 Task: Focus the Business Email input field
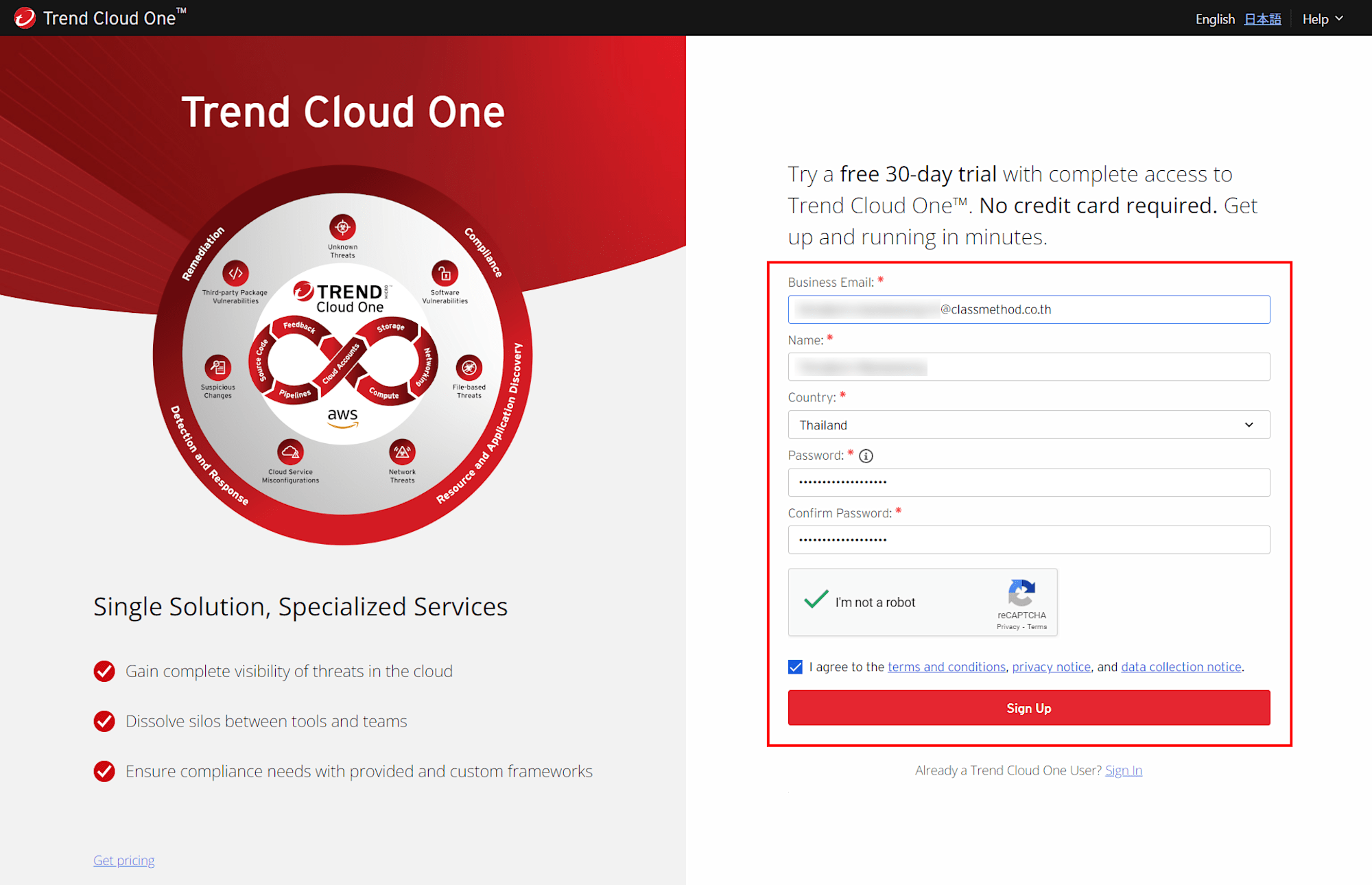tap(1029, 309)
